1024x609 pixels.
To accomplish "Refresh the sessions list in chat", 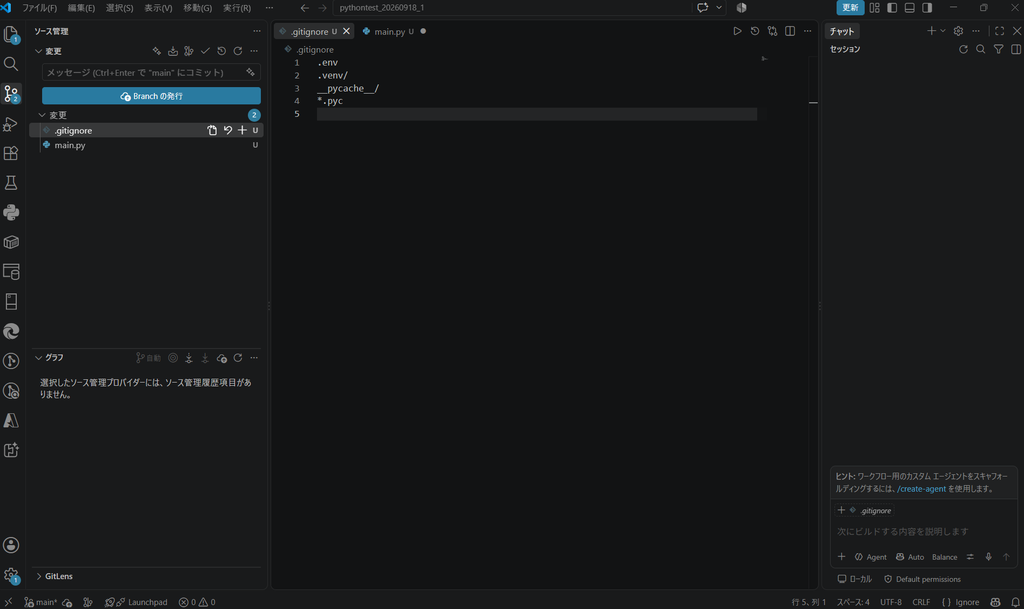I will (963, 49).
